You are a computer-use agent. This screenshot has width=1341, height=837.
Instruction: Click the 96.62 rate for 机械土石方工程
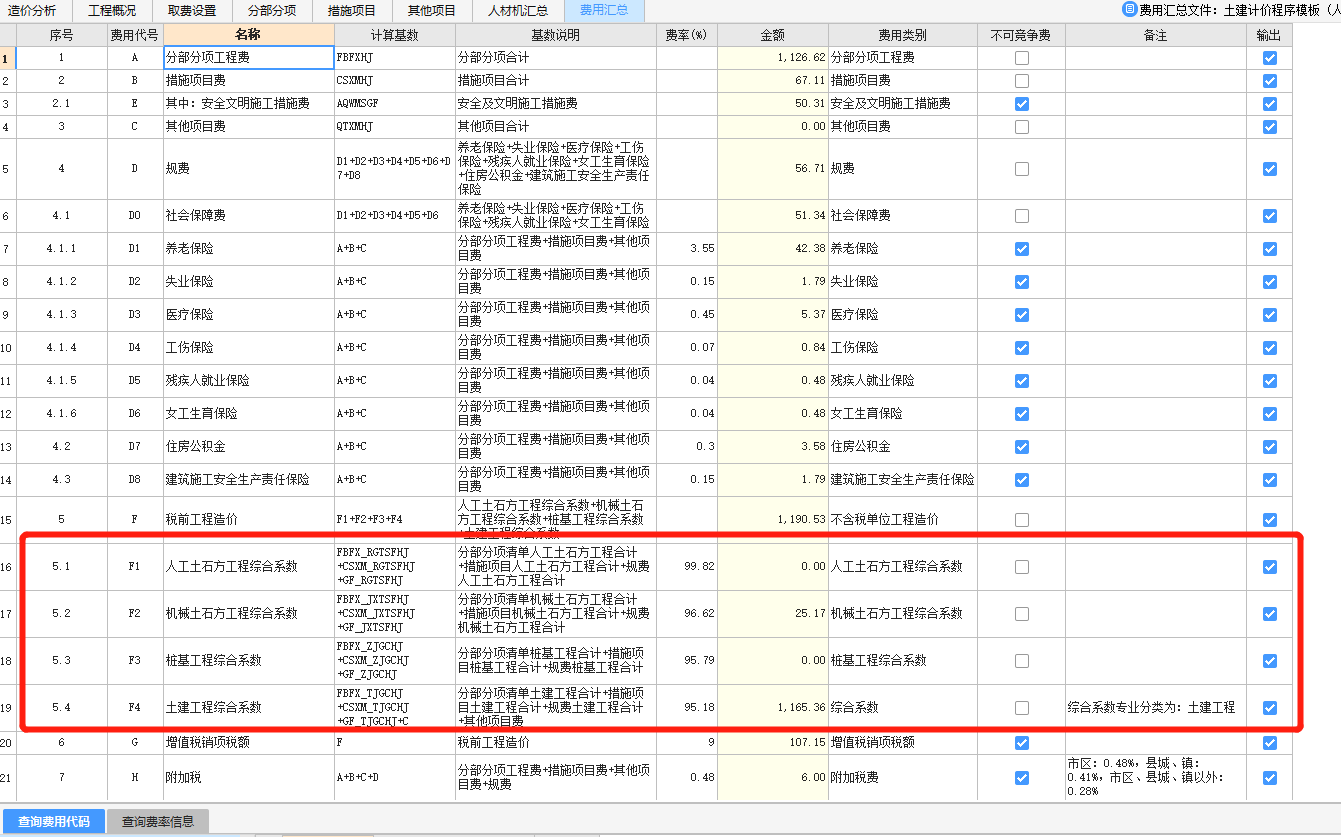[686, 613]
